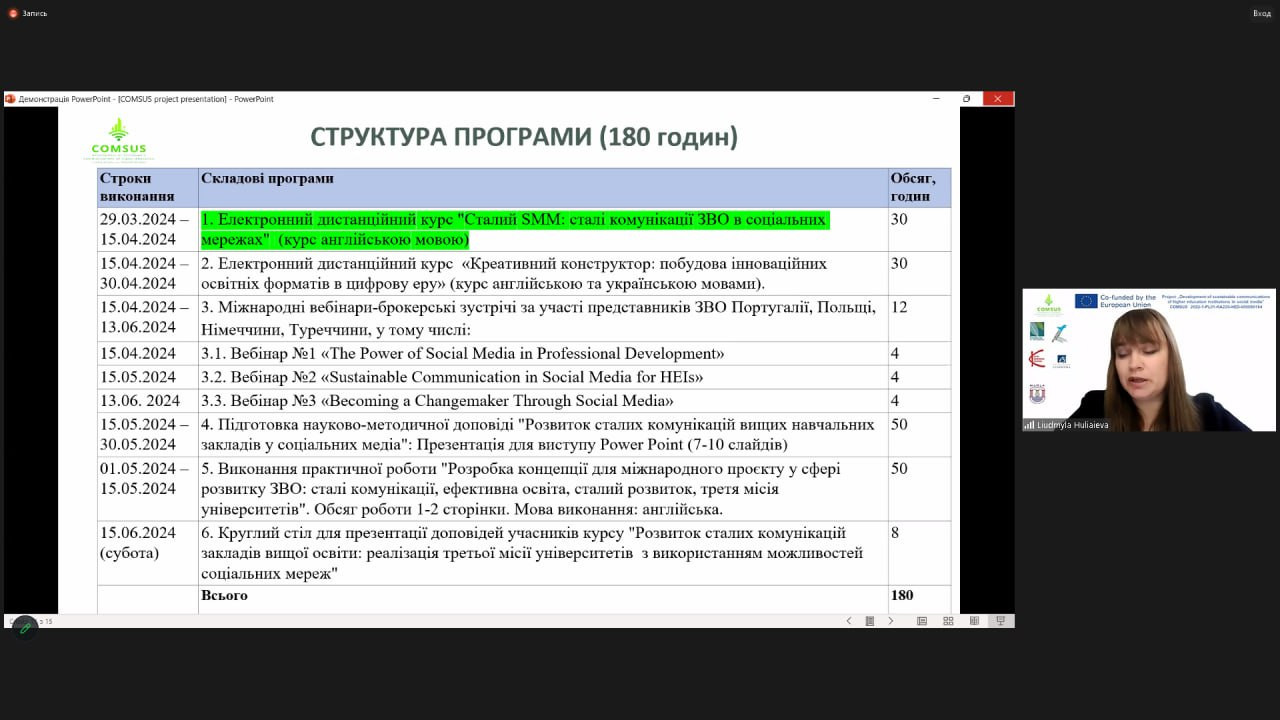Image resolution: width=1280 pixels, height=720 pixels.
Task: Click the next slide arrow in the PowerPoint status bar
Action: point(891,621)
